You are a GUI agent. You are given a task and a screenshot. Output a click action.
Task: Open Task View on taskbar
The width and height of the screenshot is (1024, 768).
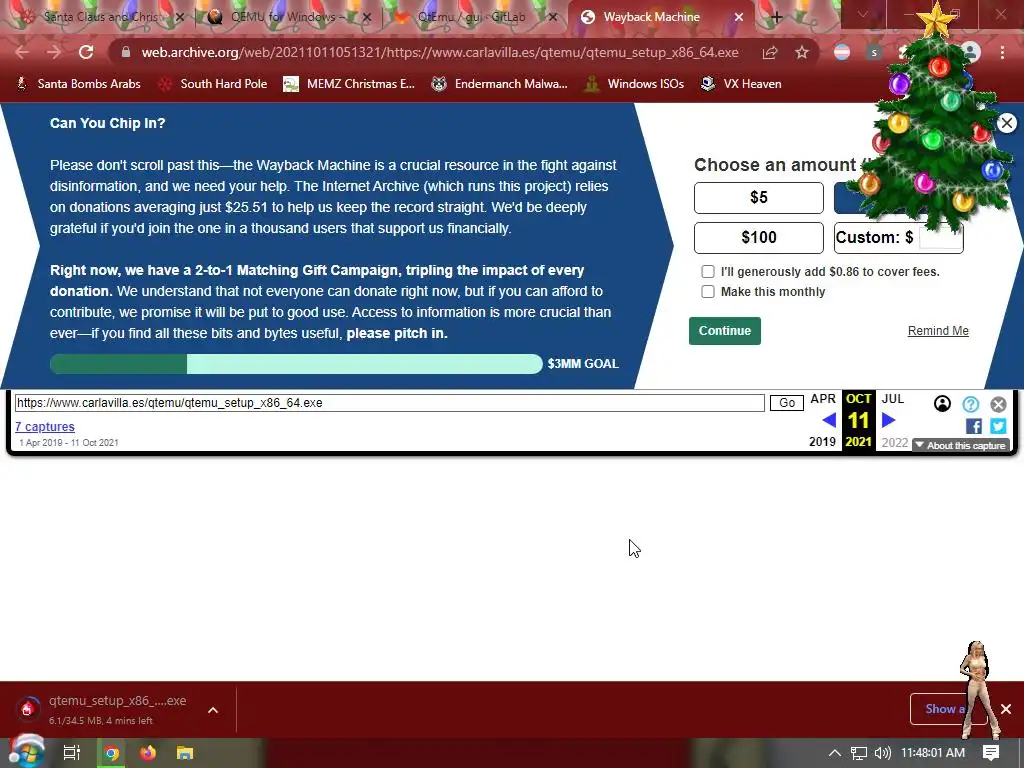(x=72, y=753)
